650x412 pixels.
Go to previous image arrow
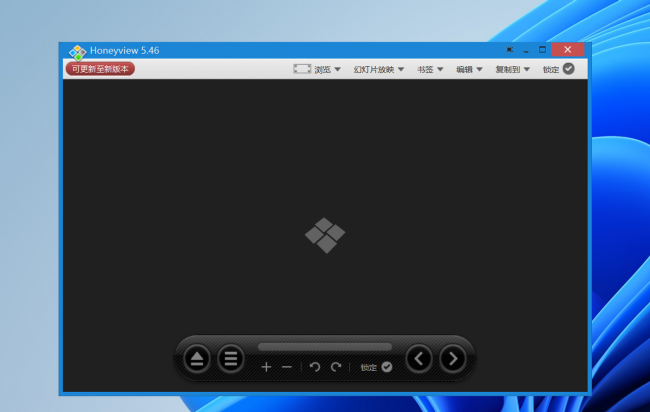(x=419, y=359)
